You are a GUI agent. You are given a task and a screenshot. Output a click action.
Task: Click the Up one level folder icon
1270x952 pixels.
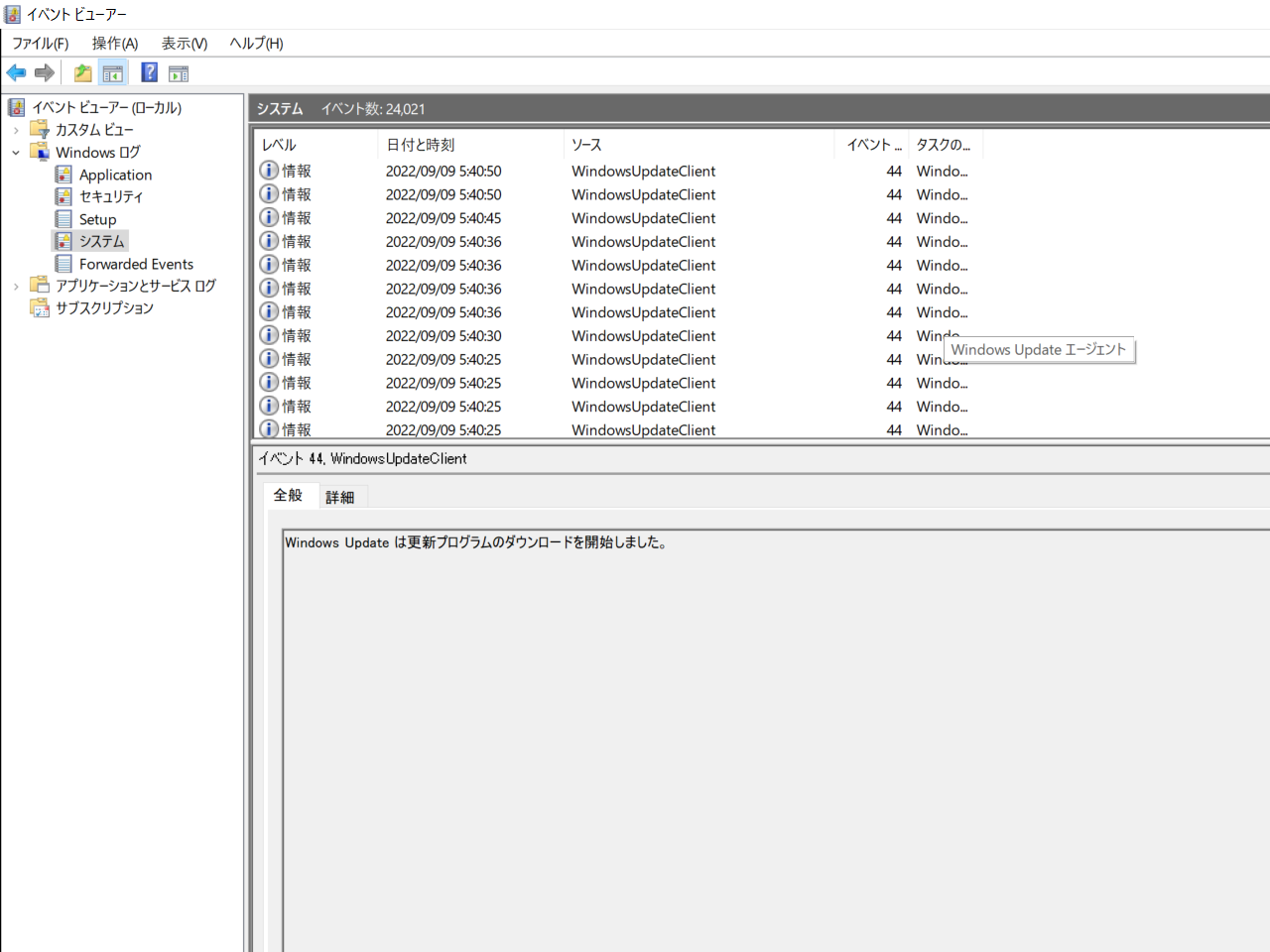[x=83, y=72]
